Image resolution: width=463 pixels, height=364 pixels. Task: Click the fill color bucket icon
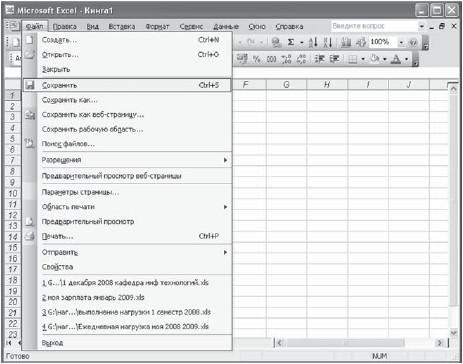click(x=375, y=59)
